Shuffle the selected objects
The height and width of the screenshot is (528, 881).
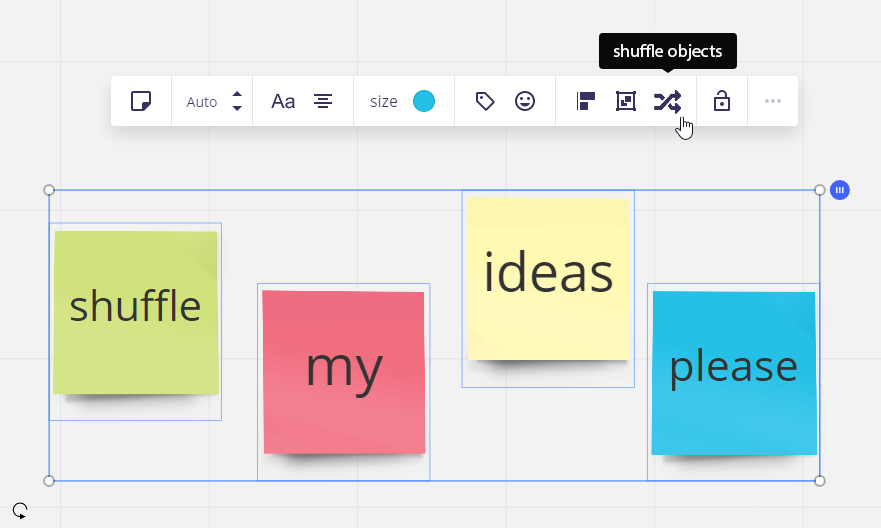[x=667, y=102]
